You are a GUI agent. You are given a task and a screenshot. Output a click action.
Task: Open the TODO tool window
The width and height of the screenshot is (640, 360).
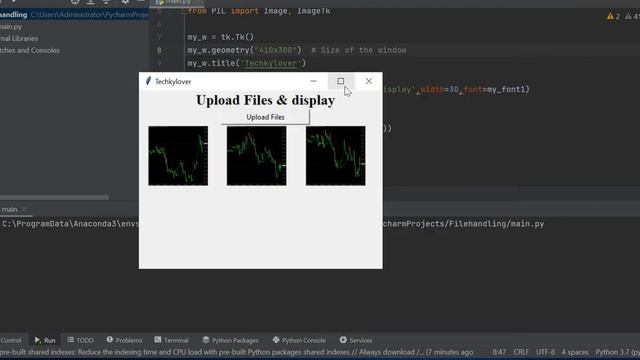tap(80, 340)
